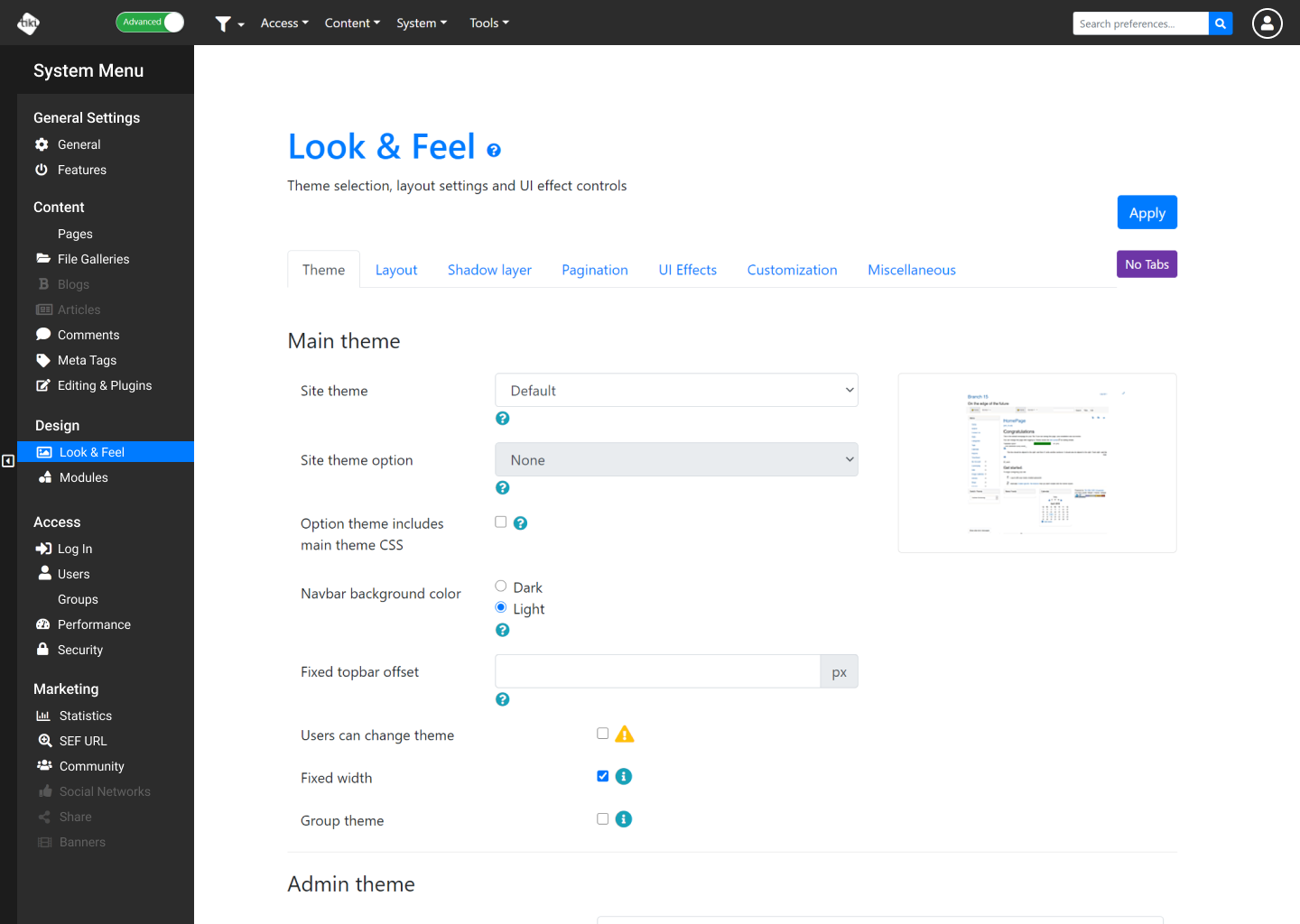
Task: Click the Modules cubes icon
Action: (x=45, y=477)
